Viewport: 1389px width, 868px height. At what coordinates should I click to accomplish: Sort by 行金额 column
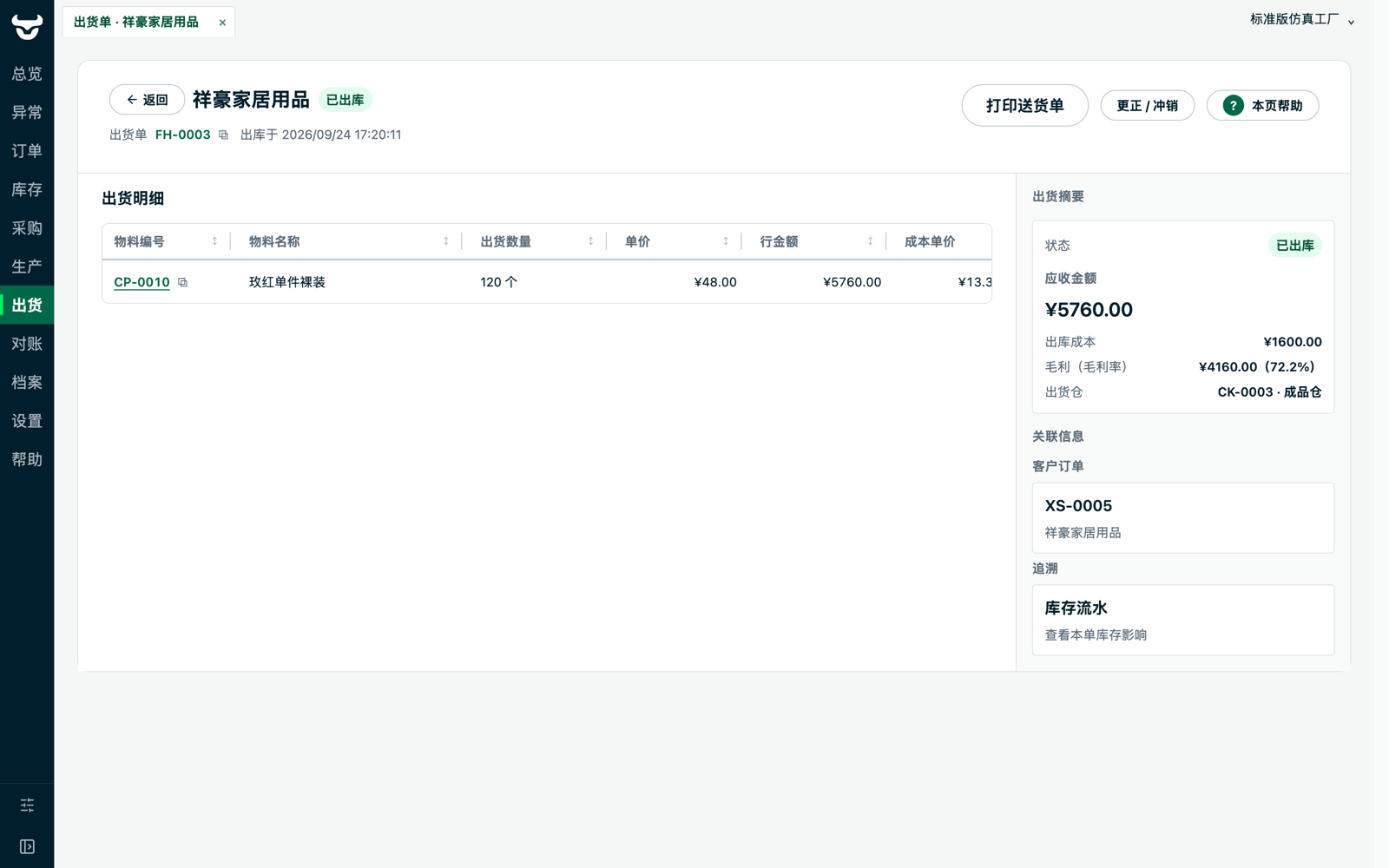870,241
